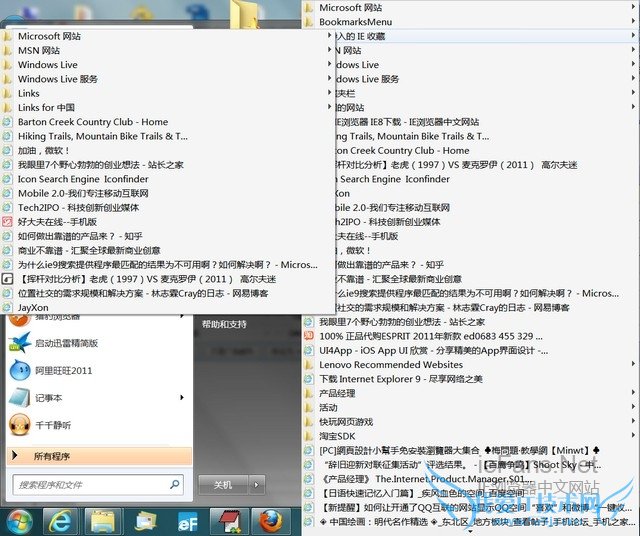Click the red icon beside 好大夫在线--手机版
Viewport: 640px width, 536px height.
7,222
